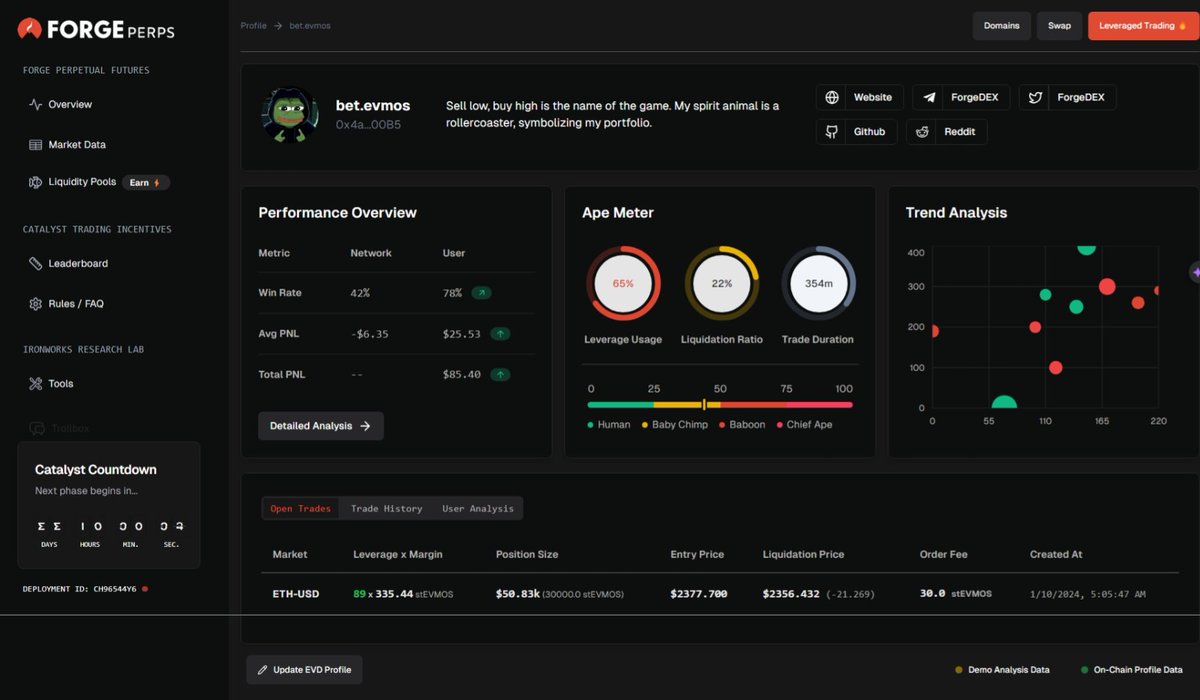Click the purple sparkle icon at right edge
Image resolution: width=1200 pixels, height=700 pixels.
click(1196, 272)
